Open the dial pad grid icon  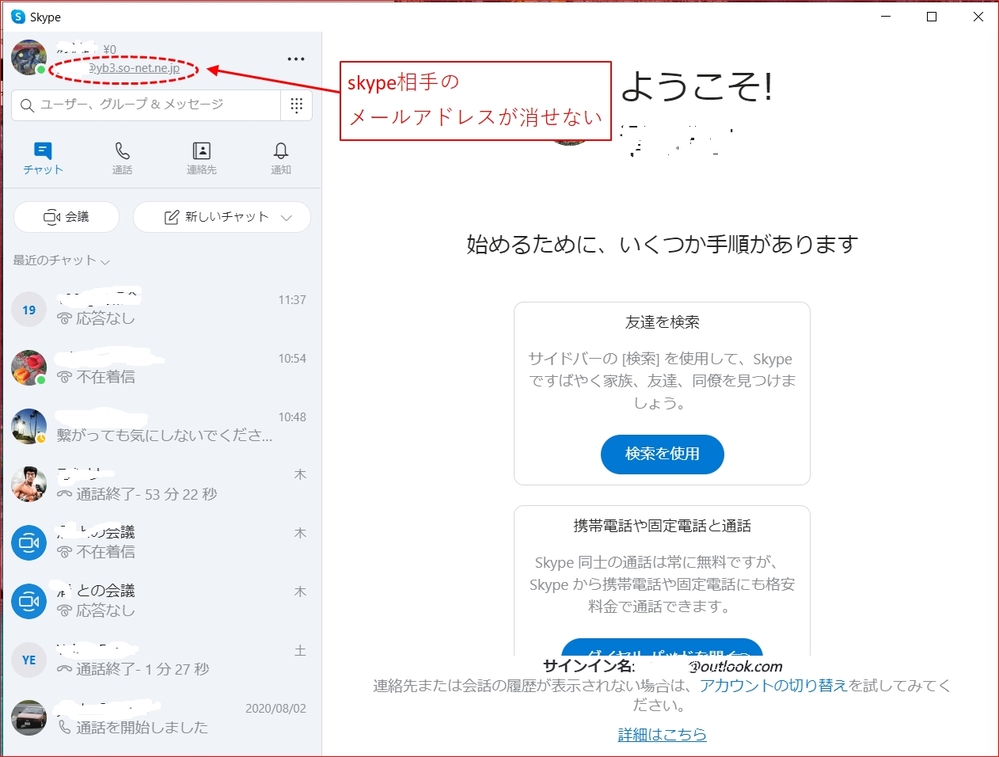point(296,105)
